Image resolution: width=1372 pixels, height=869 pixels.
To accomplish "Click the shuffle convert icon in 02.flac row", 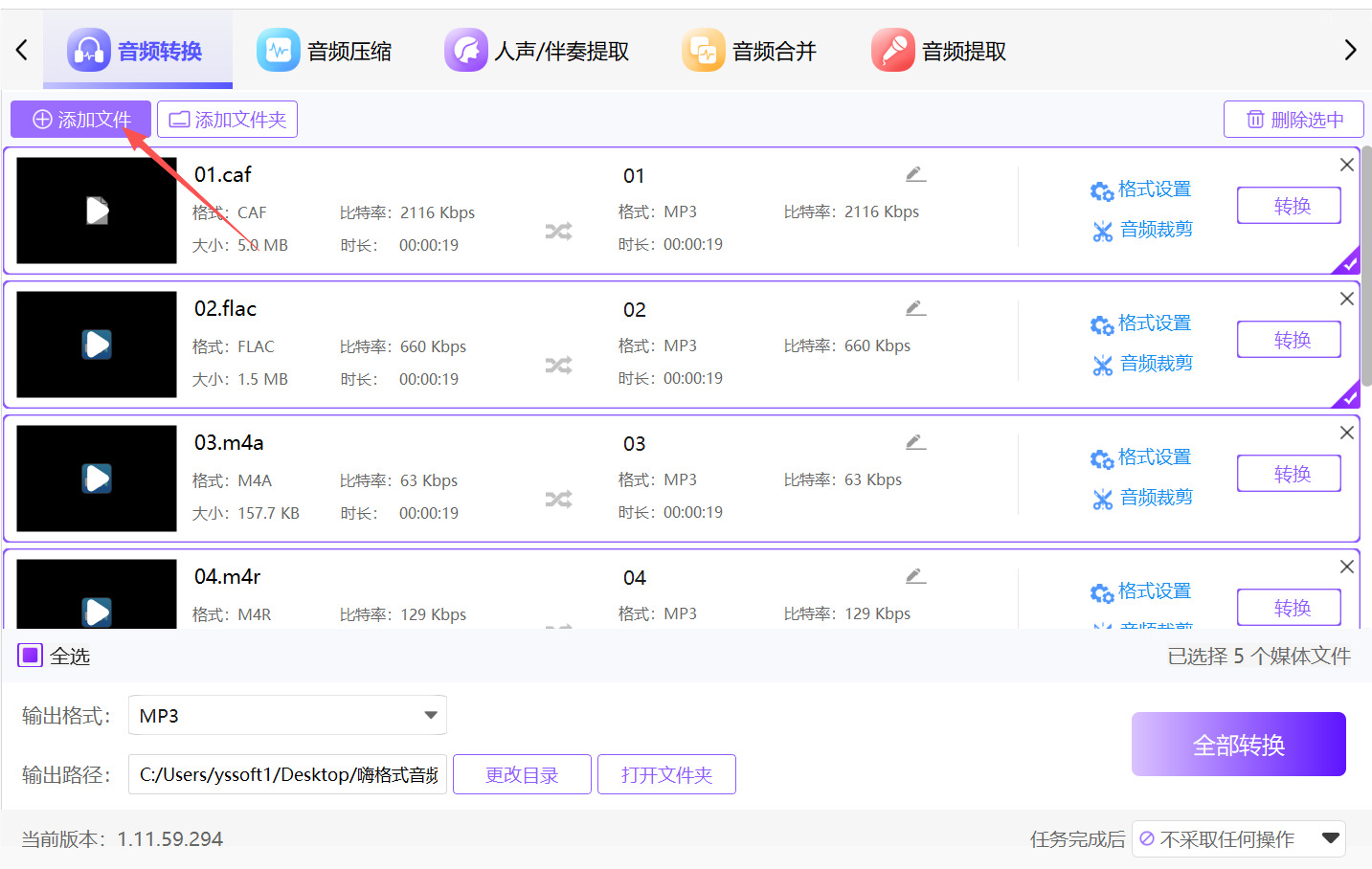I will click(x=558, y=366).
